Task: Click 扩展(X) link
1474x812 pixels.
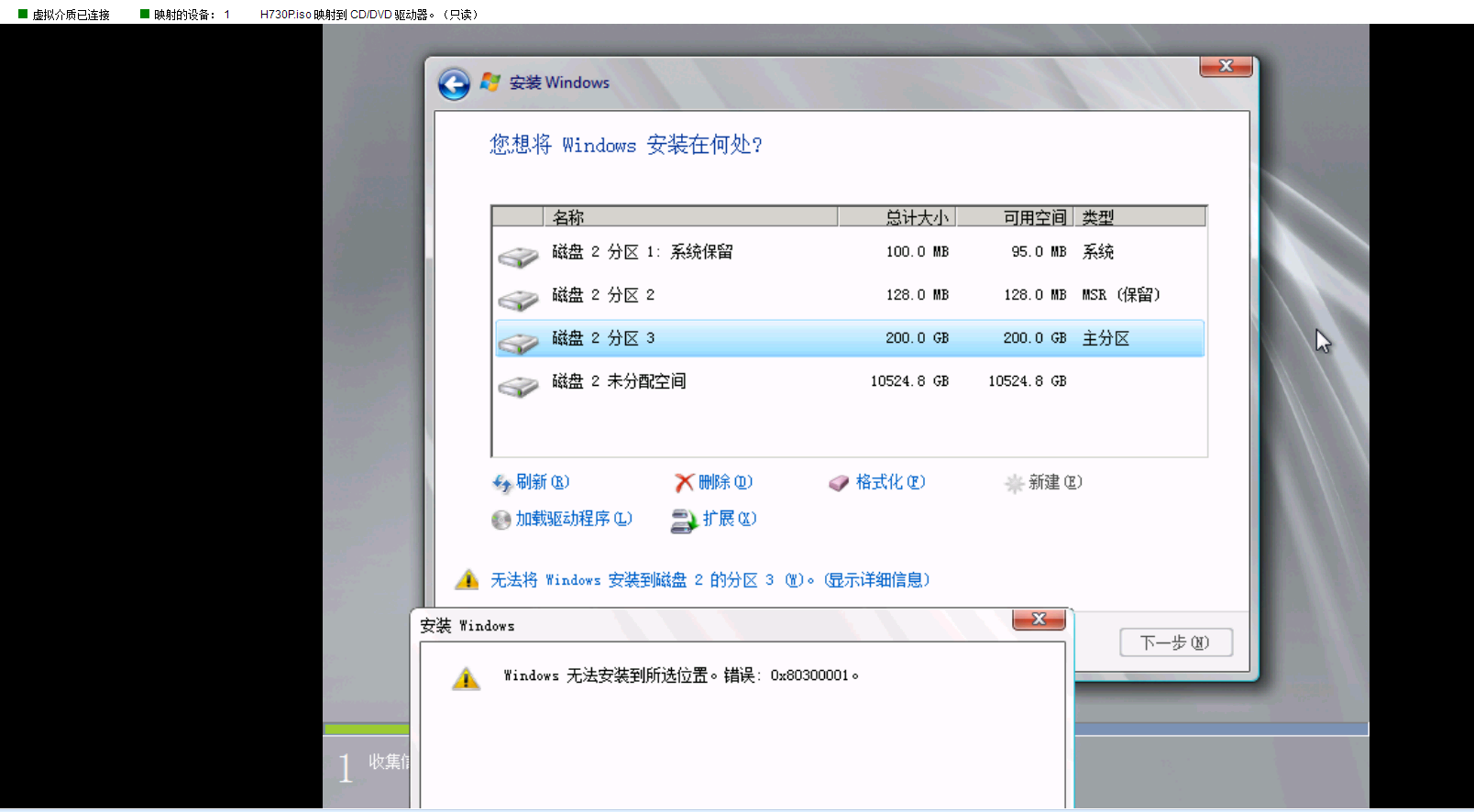Action: coord(730,519)
